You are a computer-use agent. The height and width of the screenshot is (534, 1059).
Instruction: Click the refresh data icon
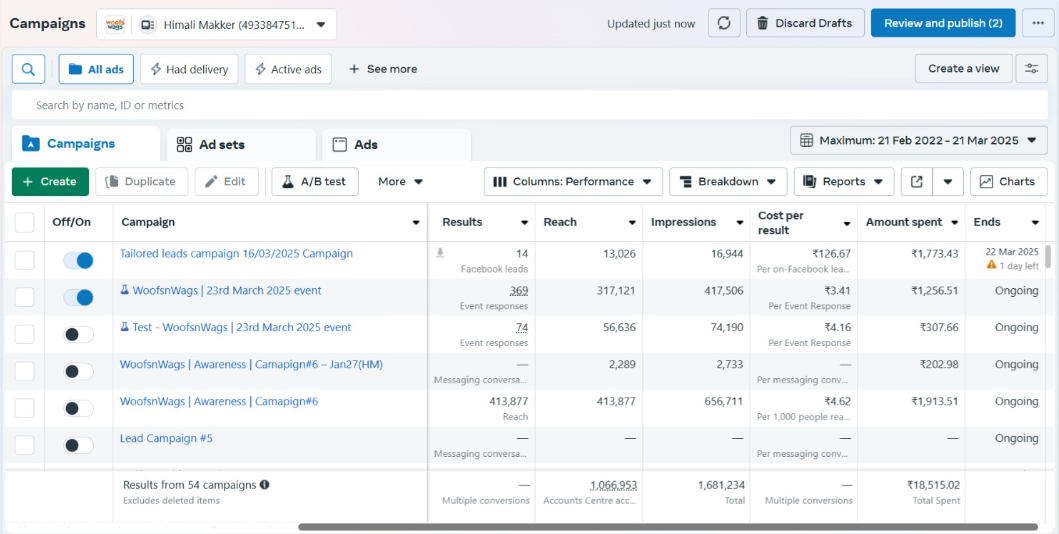tap(724, 23)
